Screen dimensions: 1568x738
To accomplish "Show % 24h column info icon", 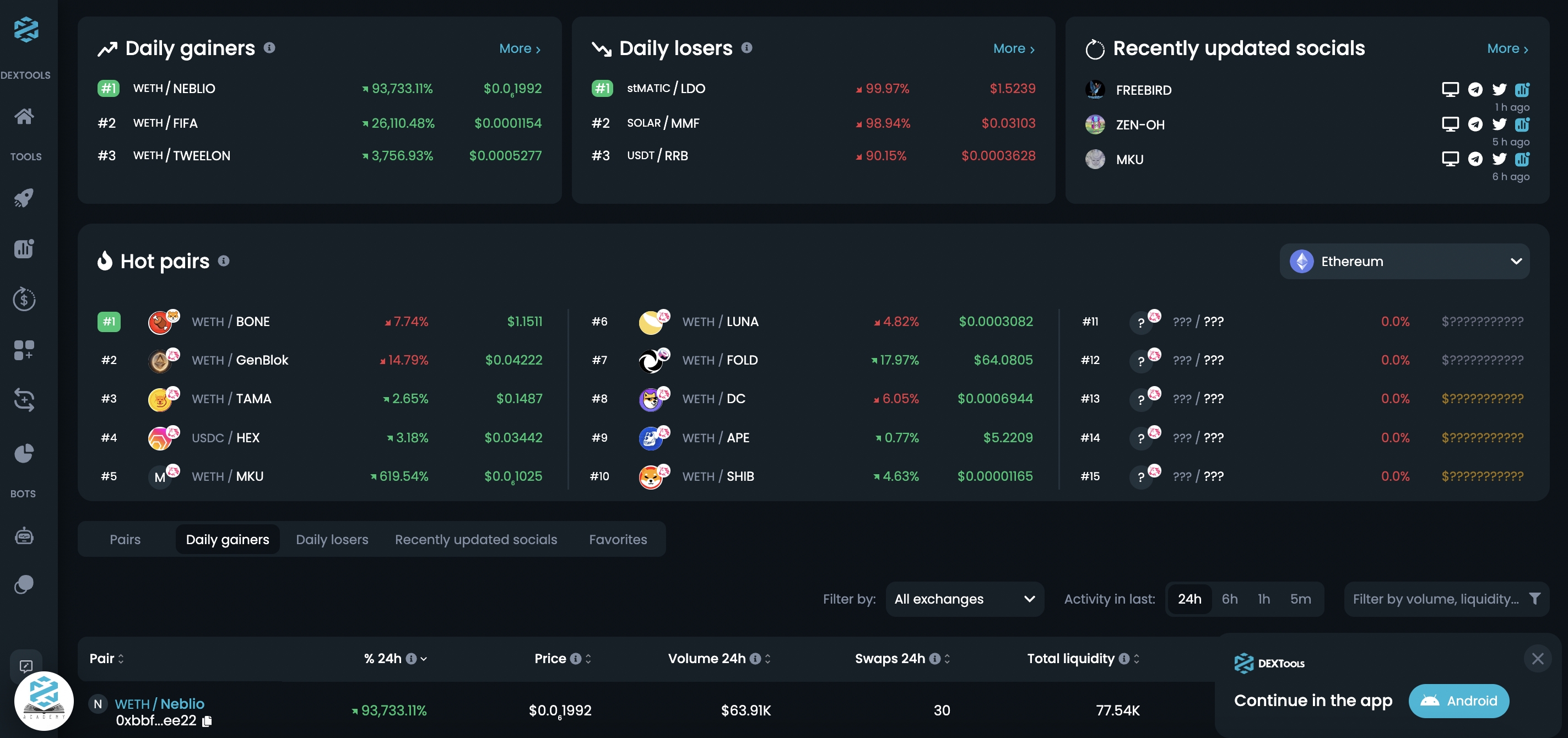I will coord(412,659).
